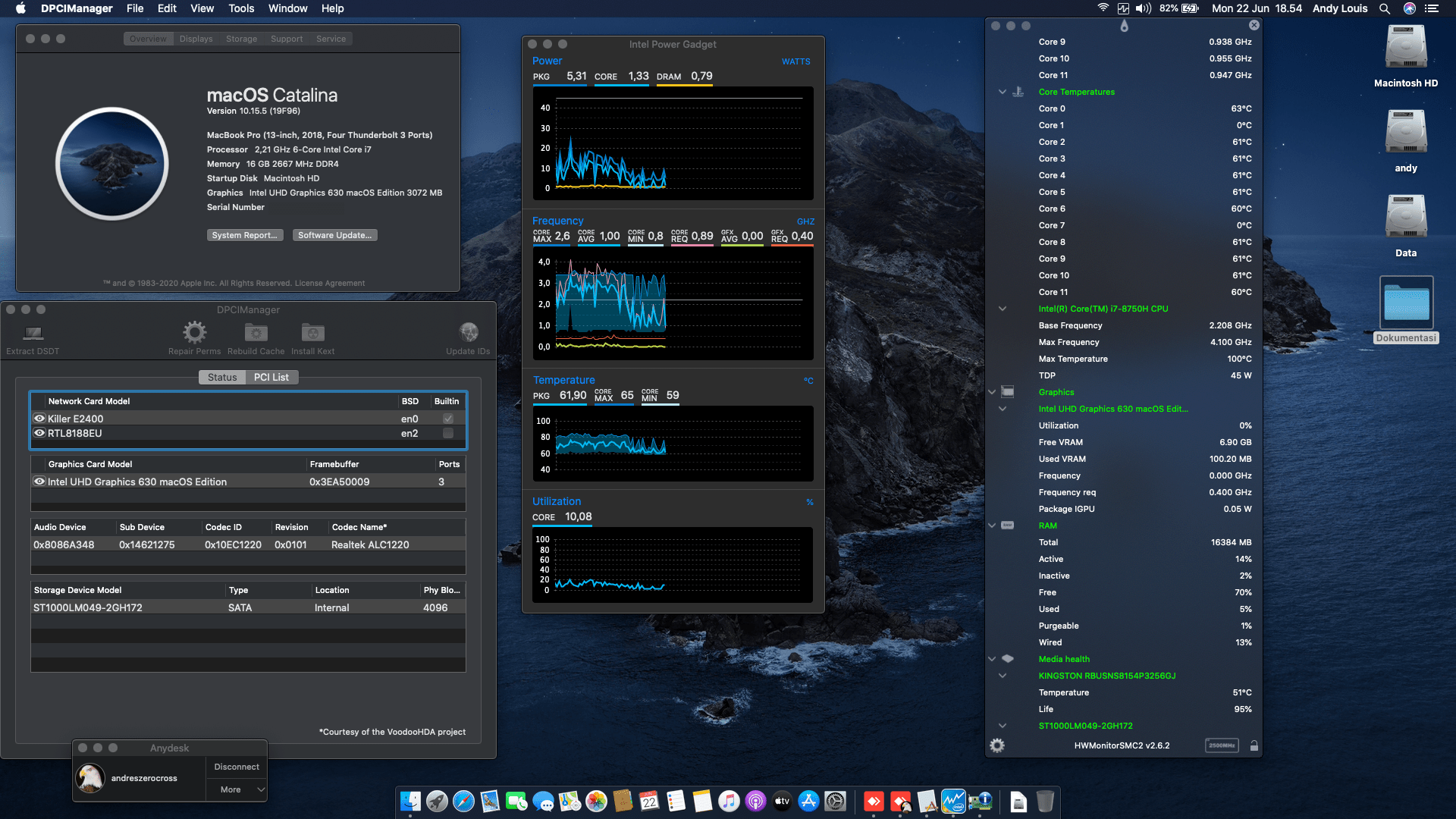This screenshot has height=819, width=1456.
Task: Switch to the PCI List tab
Action: coord(271,377)
